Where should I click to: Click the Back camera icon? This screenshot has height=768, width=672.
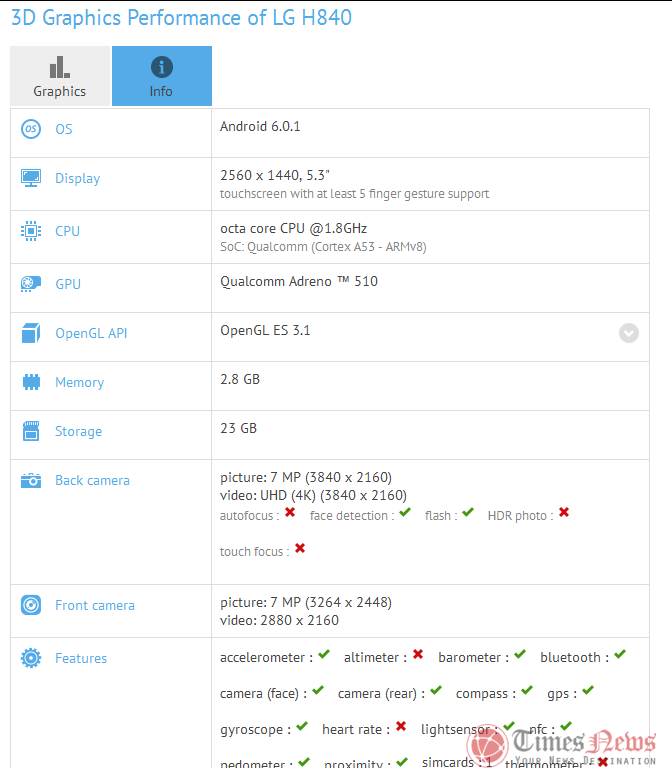pos(31,480)
